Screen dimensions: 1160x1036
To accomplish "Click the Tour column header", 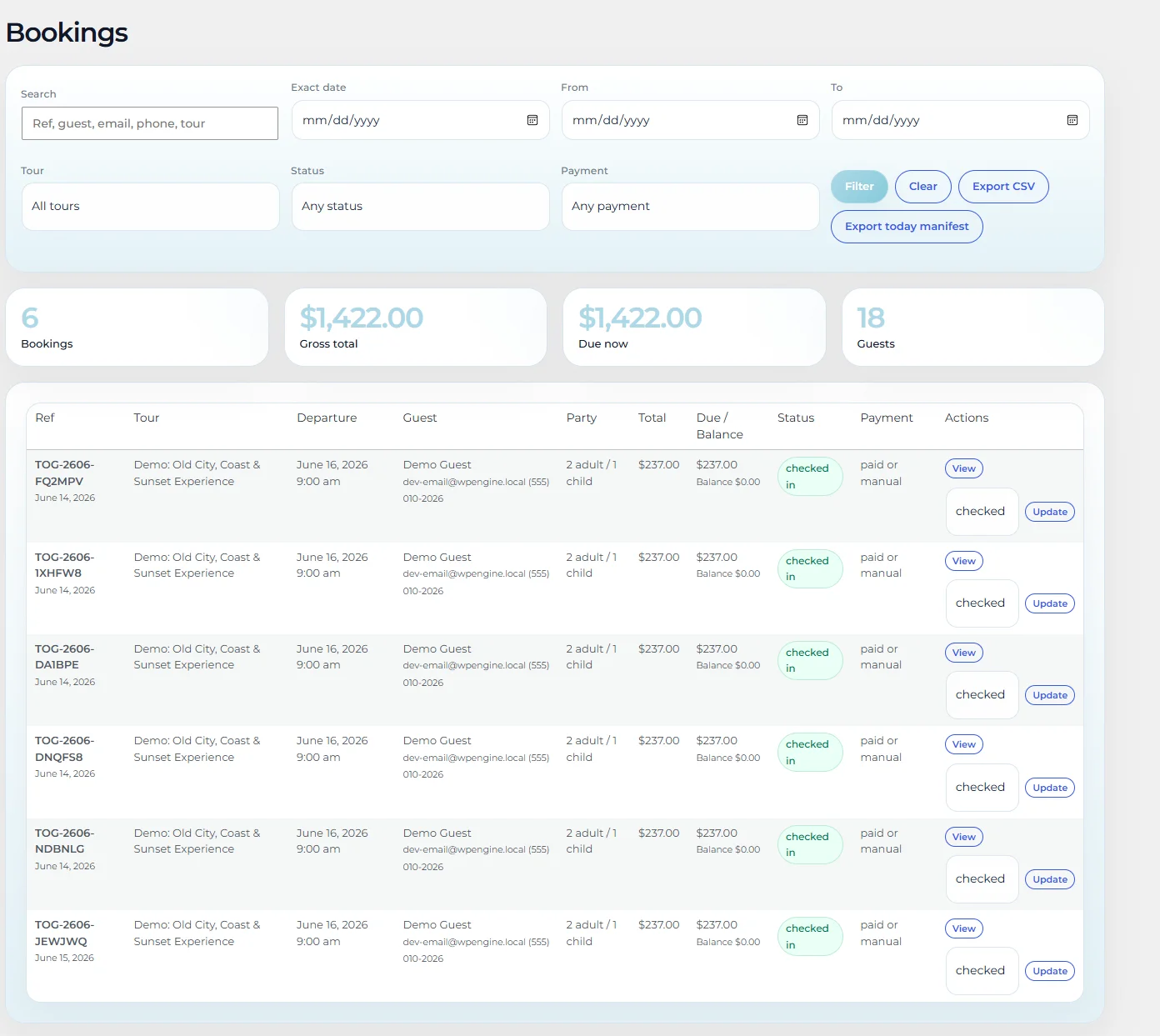I will 147,418.
